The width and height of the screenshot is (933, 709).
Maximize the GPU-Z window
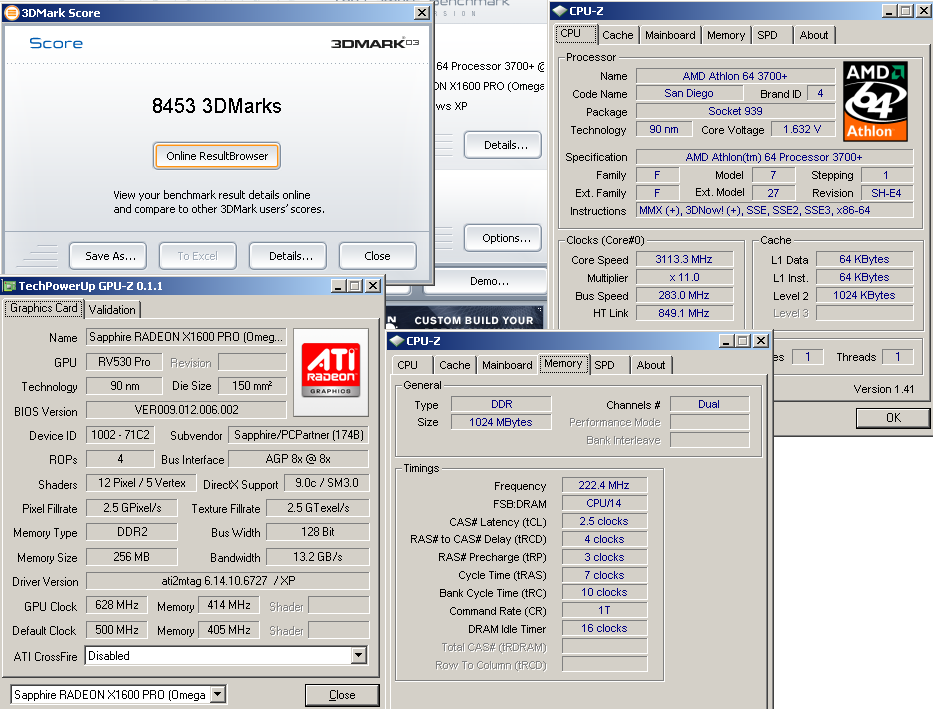(355, 286)
